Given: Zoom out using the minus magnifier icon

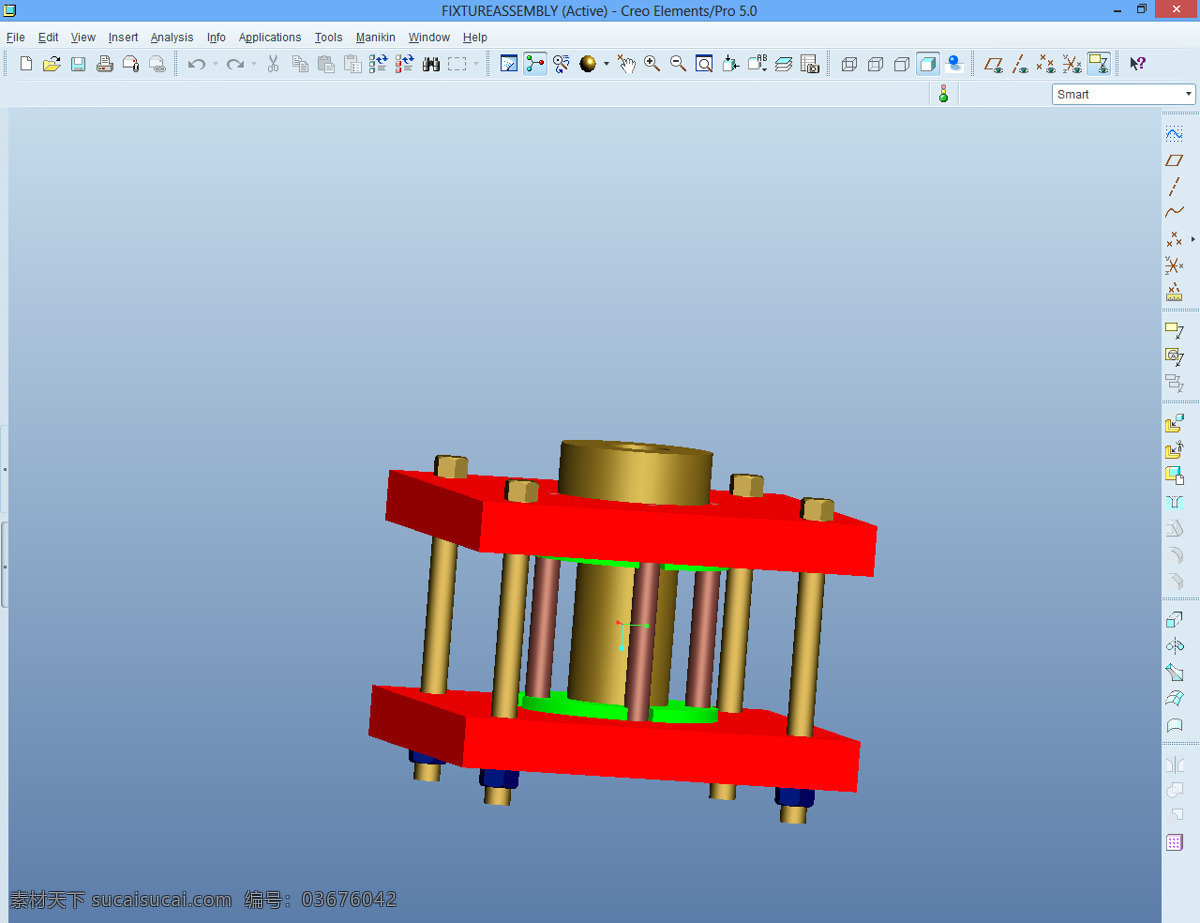Looking at the screenshot, I should [678, 64].
